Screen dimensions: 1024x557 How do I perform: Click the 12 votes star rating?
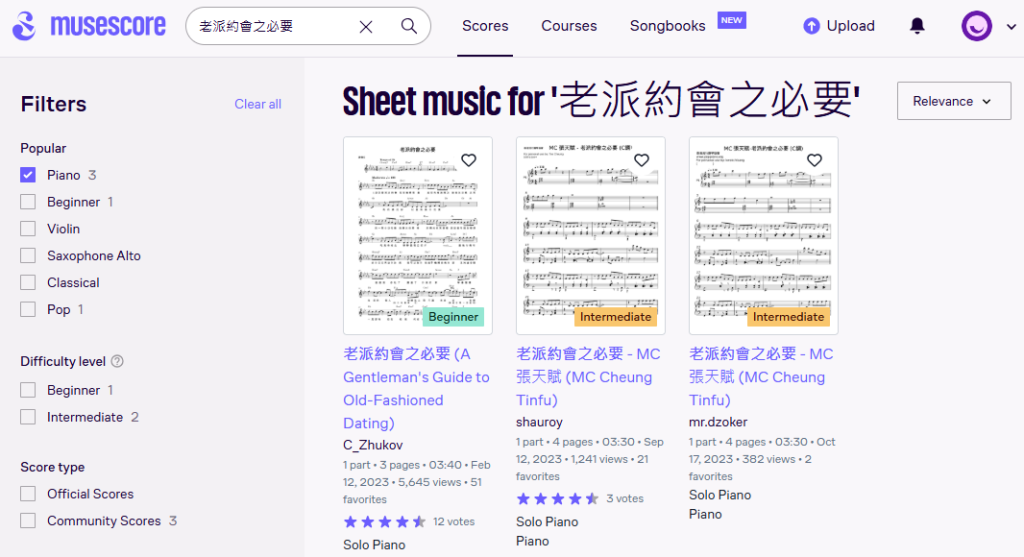point(385,522)
